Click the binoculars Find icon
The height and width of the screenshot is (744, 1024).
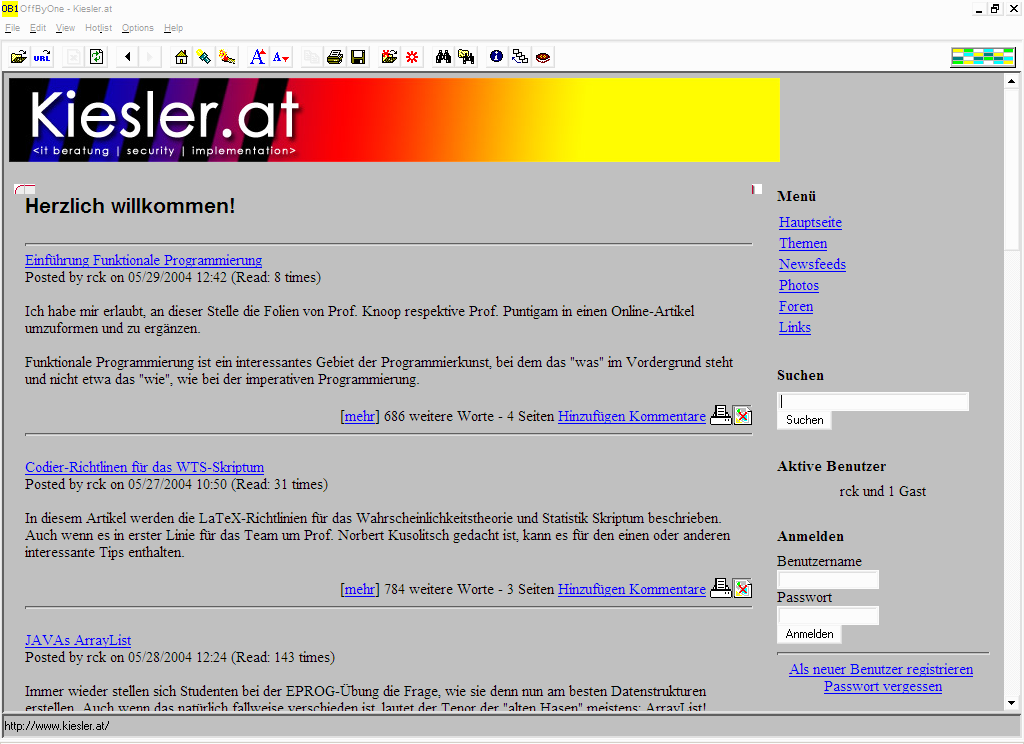point(443,57)
